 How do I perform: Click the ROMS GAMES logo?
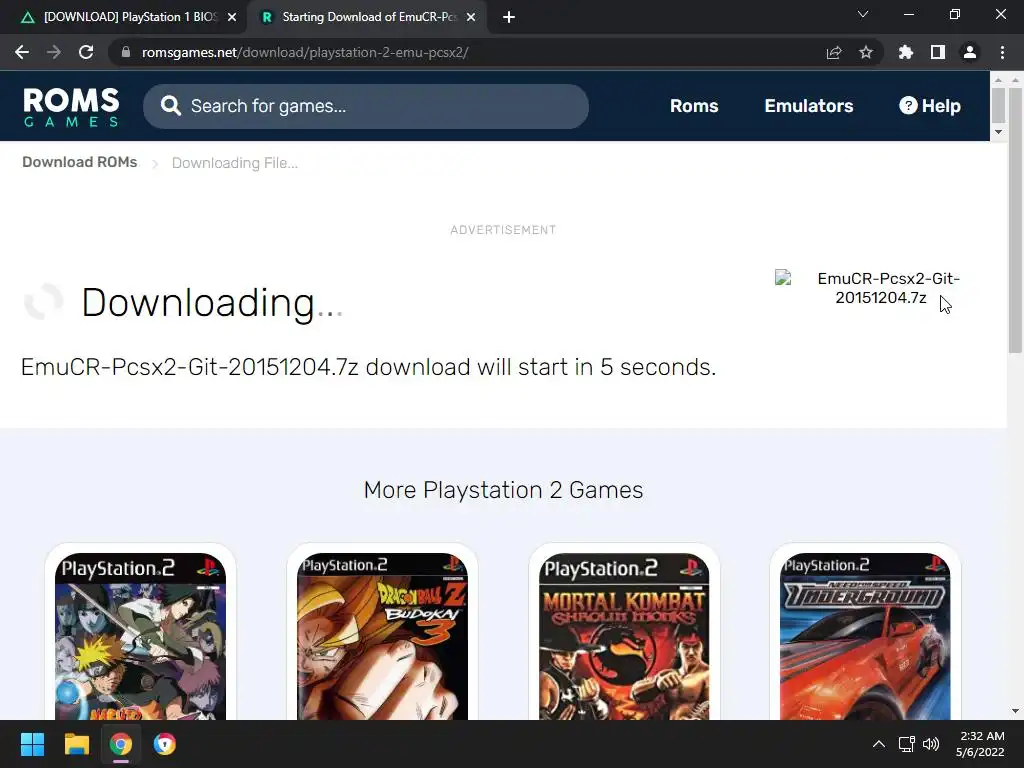71,106
